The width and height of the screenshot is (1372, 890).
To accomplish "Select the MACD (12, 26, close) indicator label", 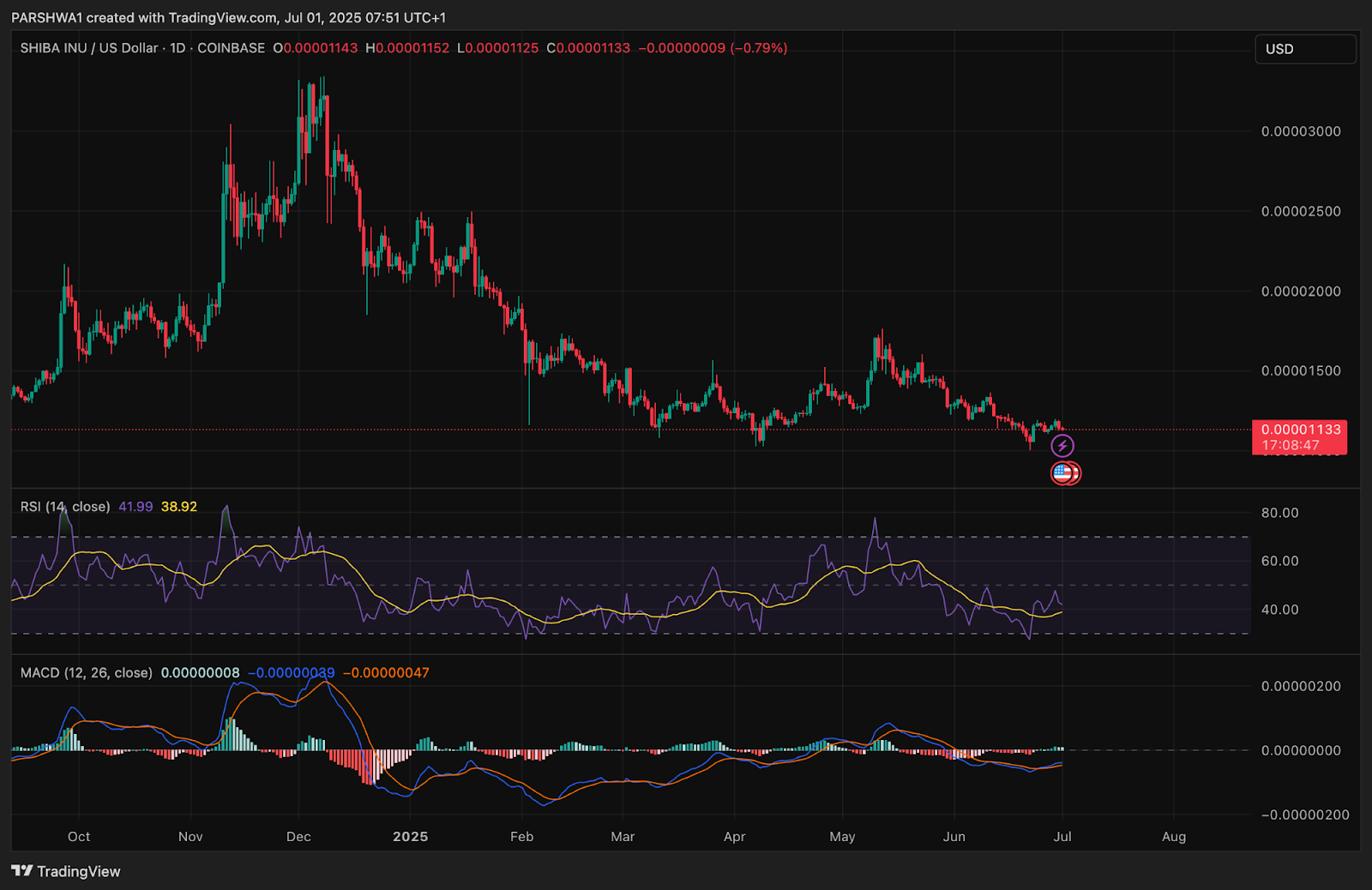I will (x=87, y=673).
